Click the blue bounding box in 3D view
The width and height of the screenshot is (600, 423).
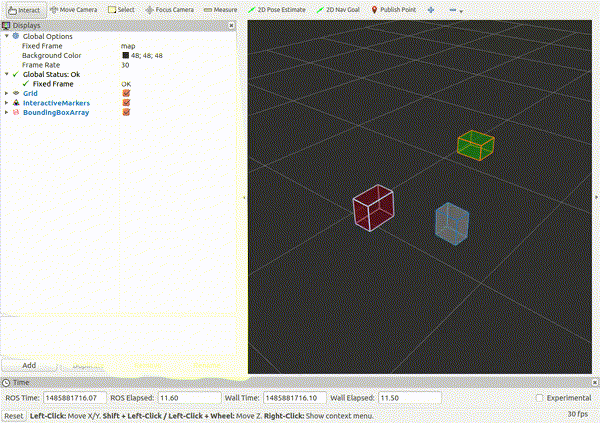452,224
